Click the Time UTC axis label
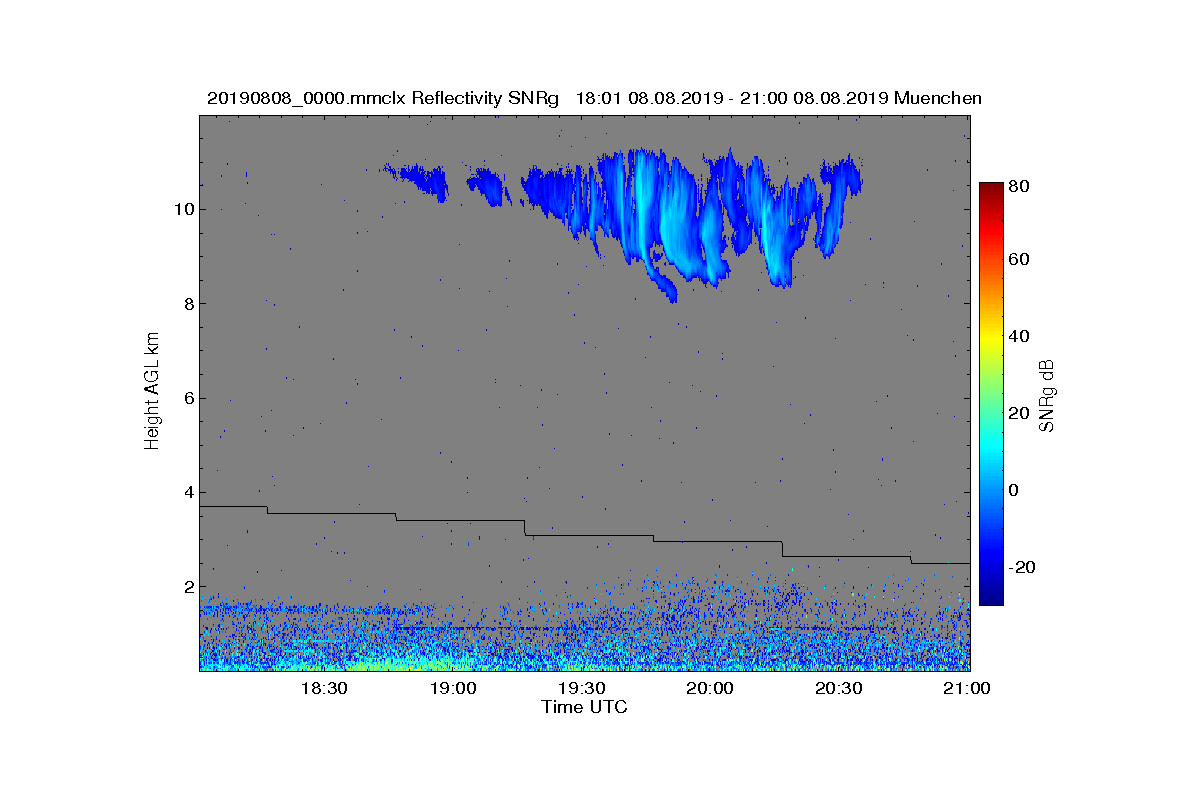1200x800 pixels. tap(584, 707)
